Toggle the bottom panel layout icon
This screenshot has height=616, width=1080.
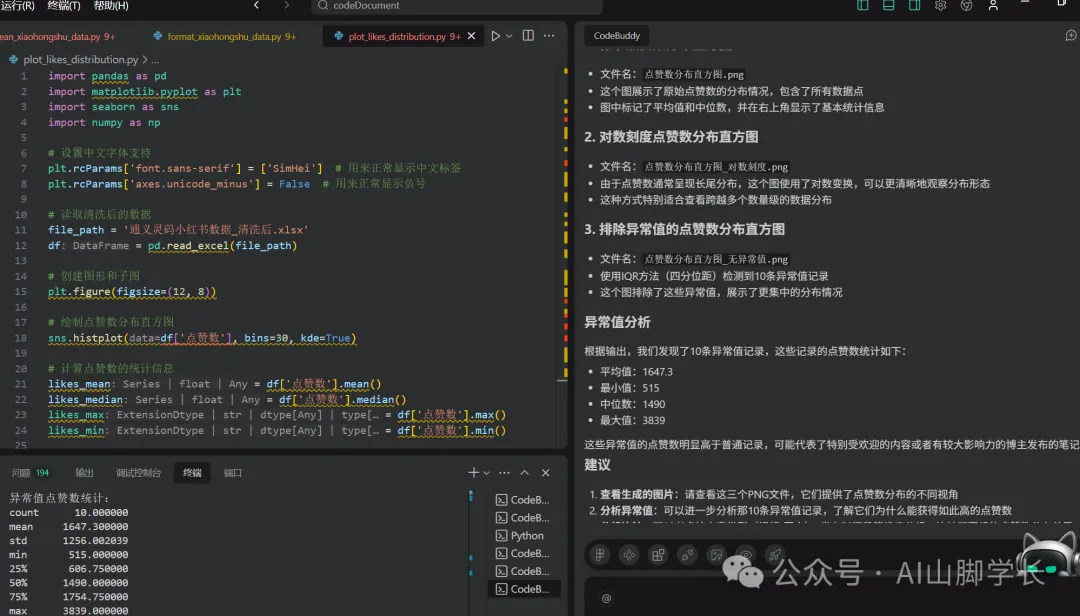click(889, 6)
